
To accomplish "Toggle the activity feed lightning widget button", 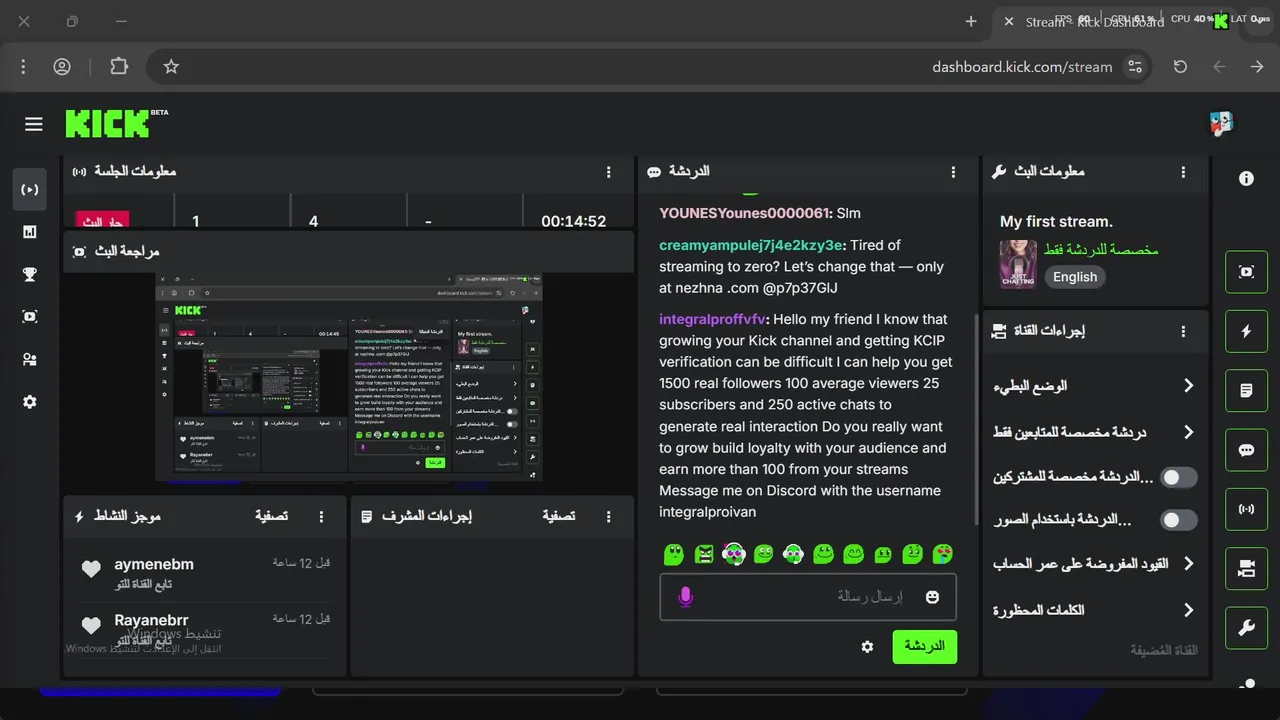I will [x=1246, y=331].
